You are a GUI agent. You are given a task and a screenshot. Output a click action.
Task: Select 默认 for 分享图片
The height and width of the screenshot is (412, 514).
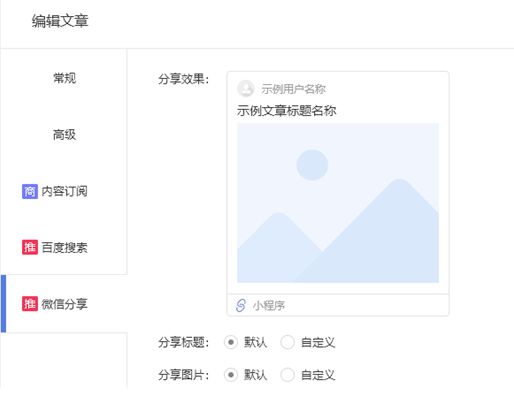coord(231,375)
